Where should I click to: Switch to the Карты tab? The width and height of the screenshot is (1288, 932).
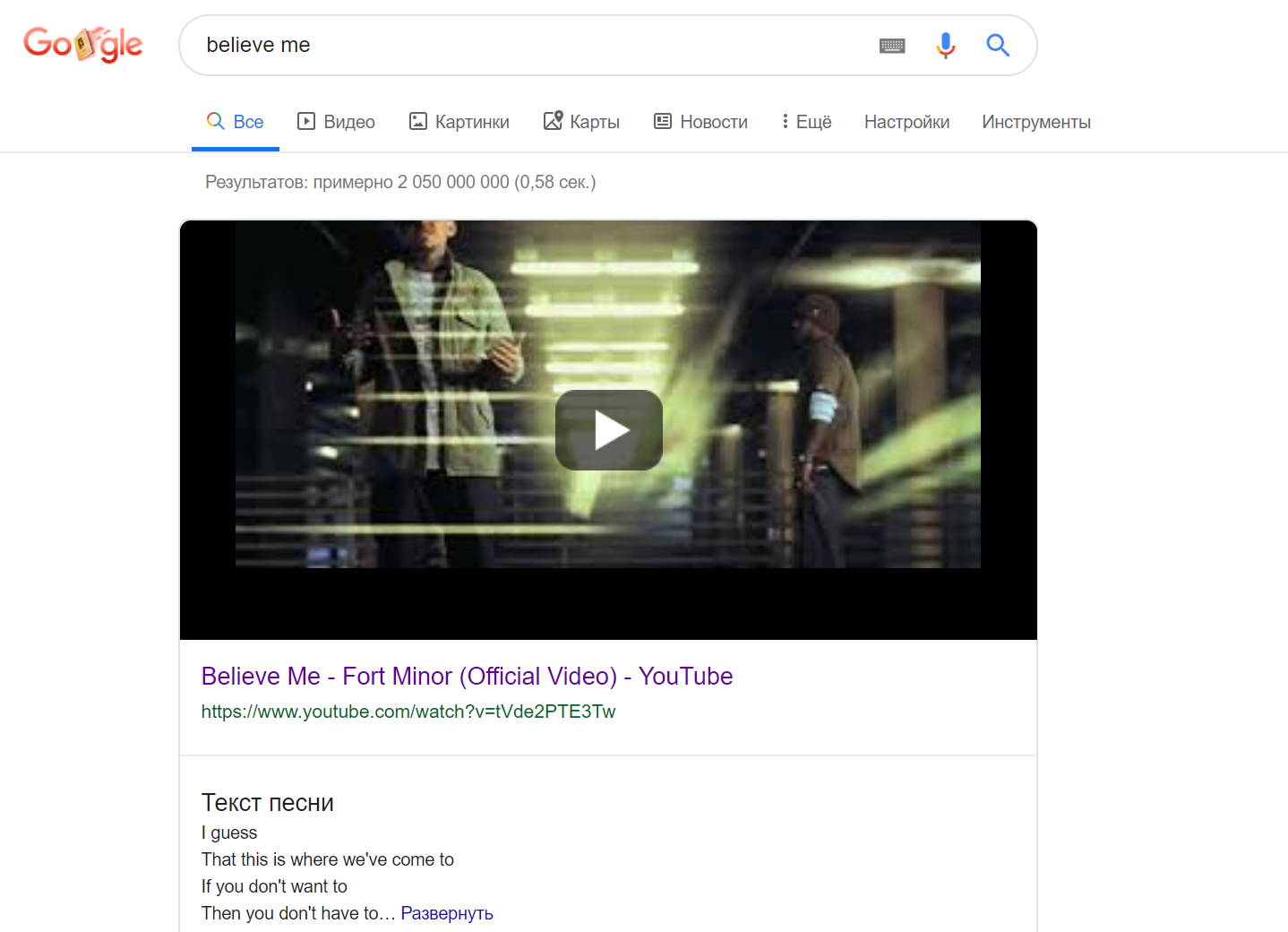[581, 122]
